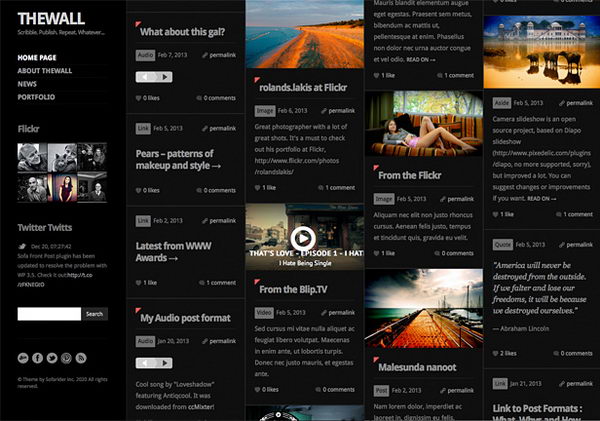The image size is (600, 421).
Task: Click comment icon on the Abraham Lincoln quote post
Action: (556, 353)
